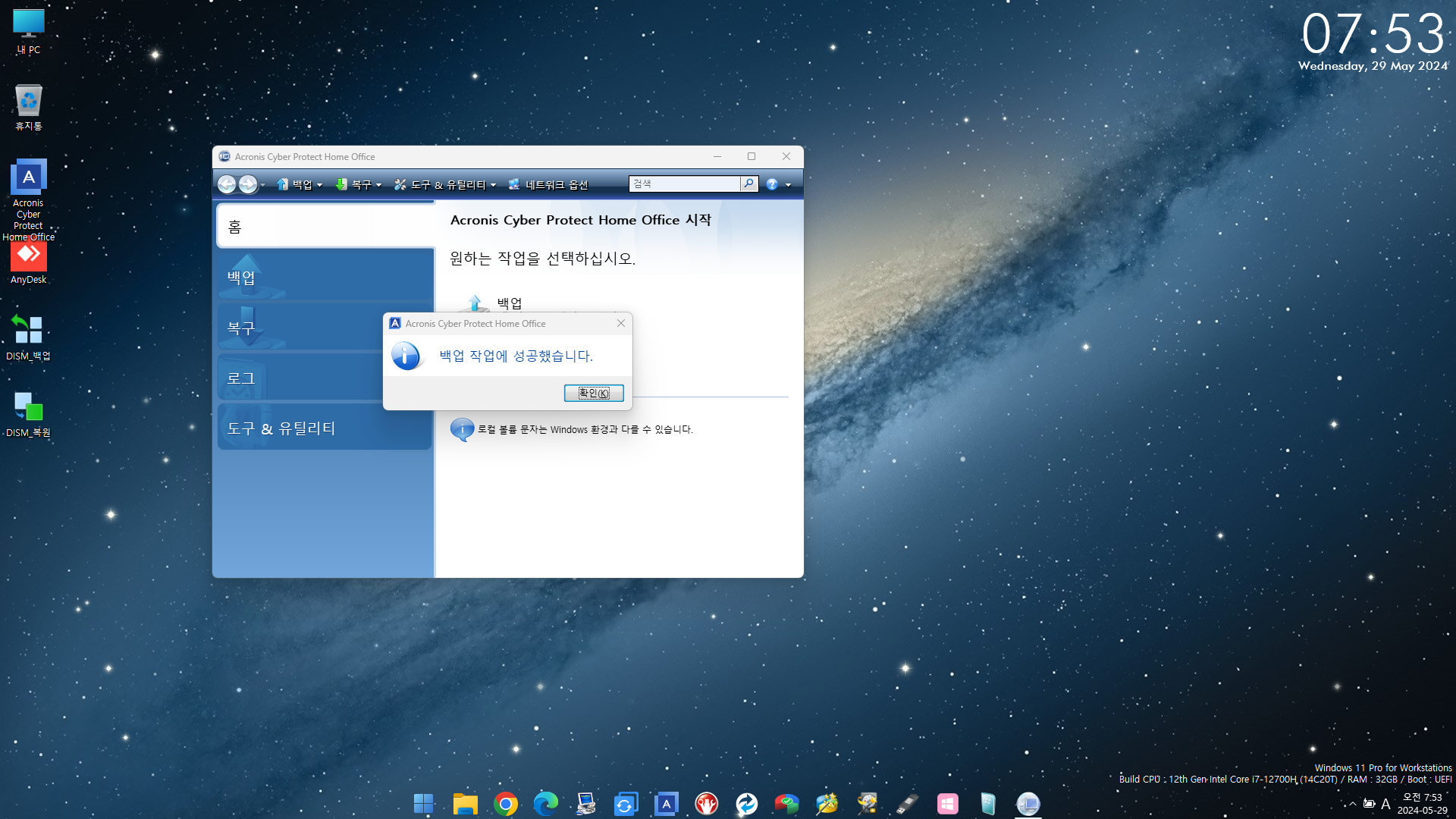Open the hard disk star taskbar icon

coord(868,804)
